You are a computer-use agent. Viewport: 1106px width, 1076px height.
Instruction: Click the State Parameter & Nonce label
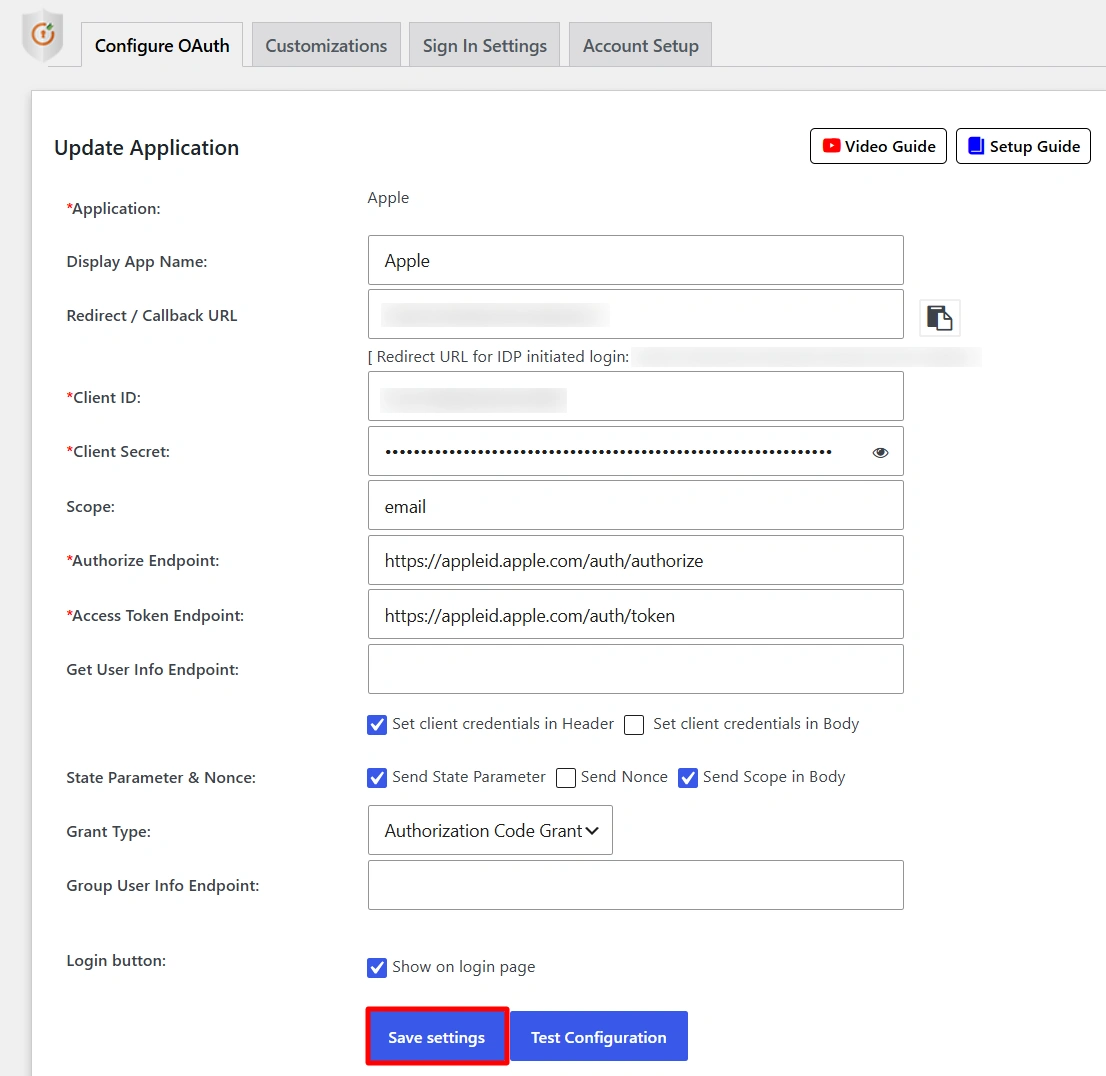161,778
